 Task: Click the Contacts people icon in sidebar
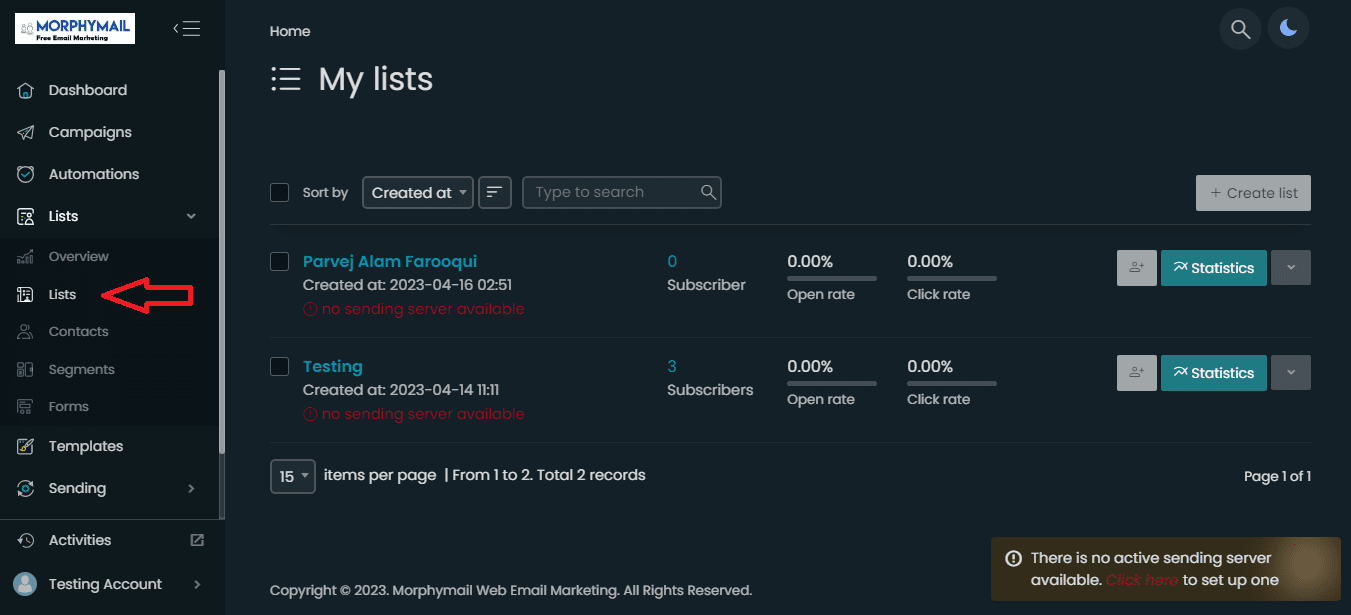click(26, 331)
